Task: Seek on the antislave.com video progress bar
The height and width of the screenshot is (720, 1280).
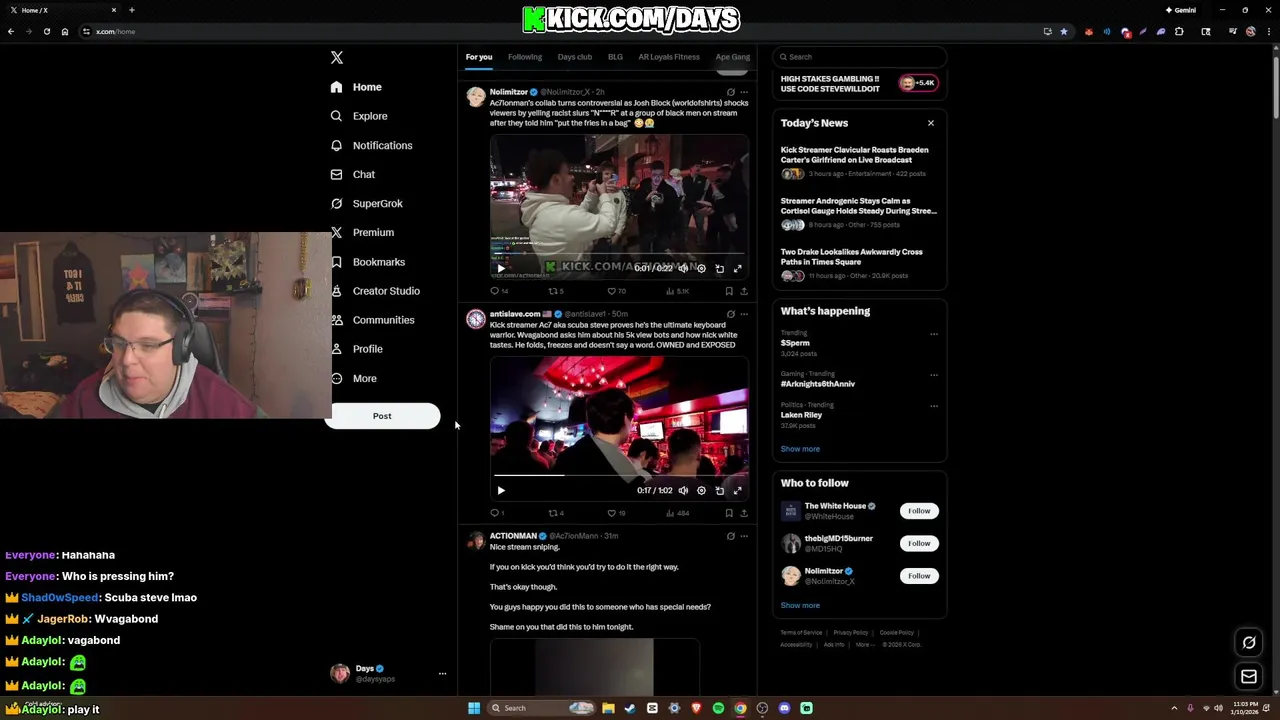Action: tap(619, 476)
